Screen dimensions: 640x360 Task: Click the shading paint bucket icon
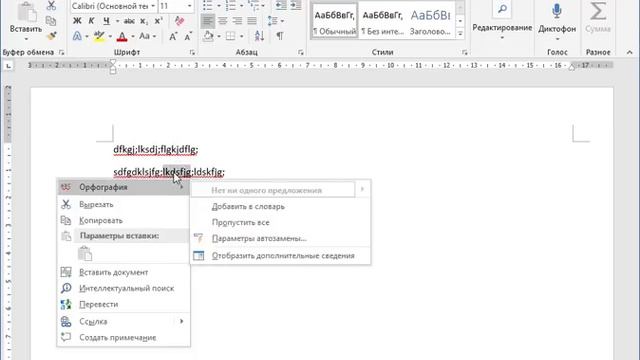coord(208,36)
